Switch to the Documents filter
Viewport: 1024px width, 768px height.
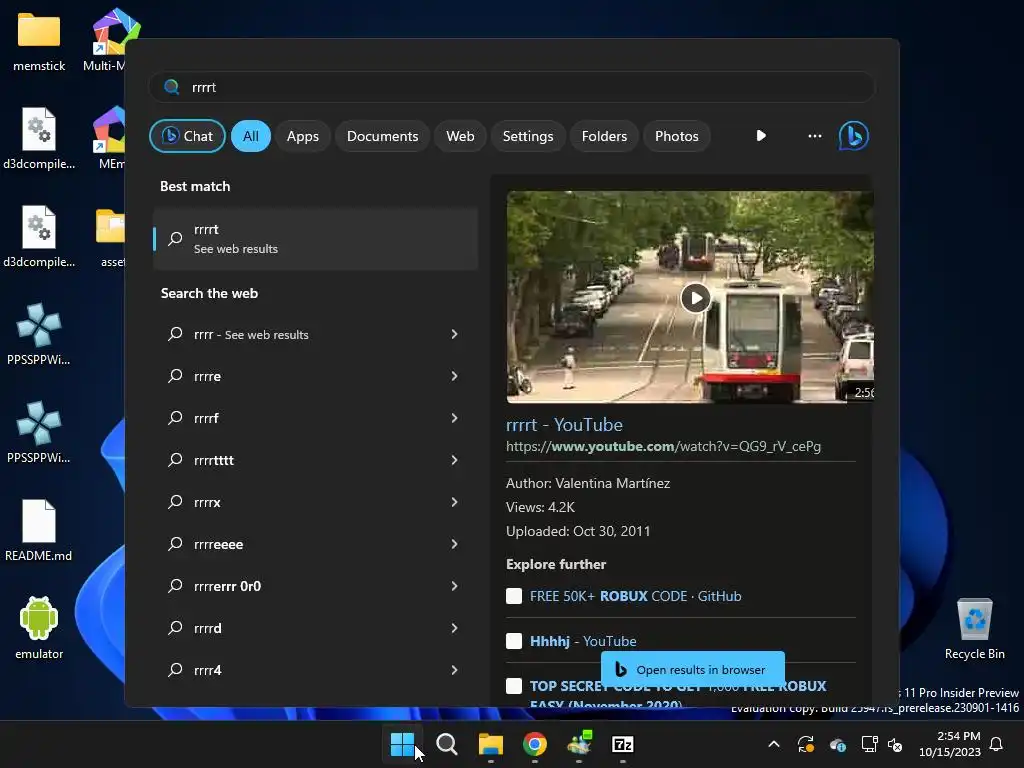click(x=382, y=136)
